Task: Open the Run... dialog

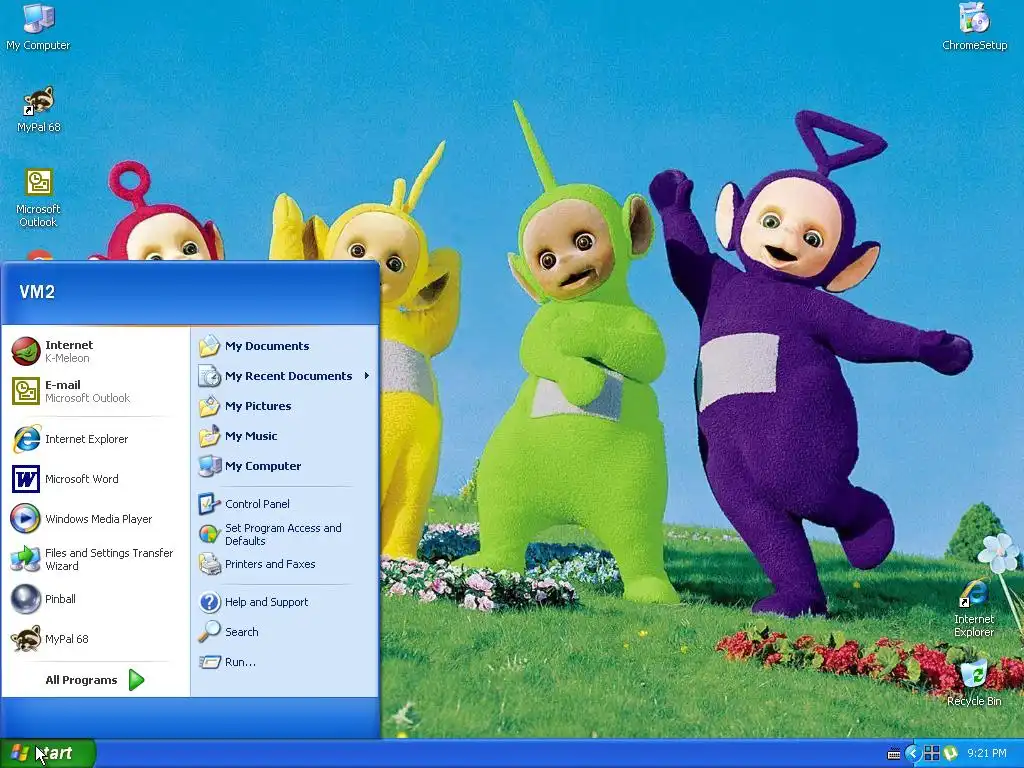Action: pos(285,662)
